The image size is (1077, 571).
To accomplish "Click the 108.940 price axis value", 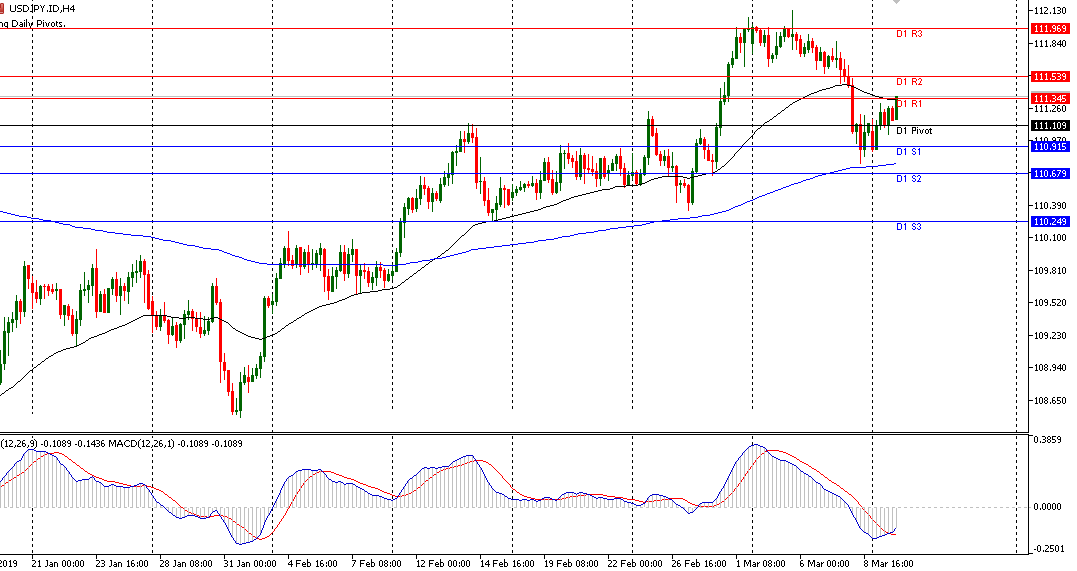I will tap(1050, 368).
